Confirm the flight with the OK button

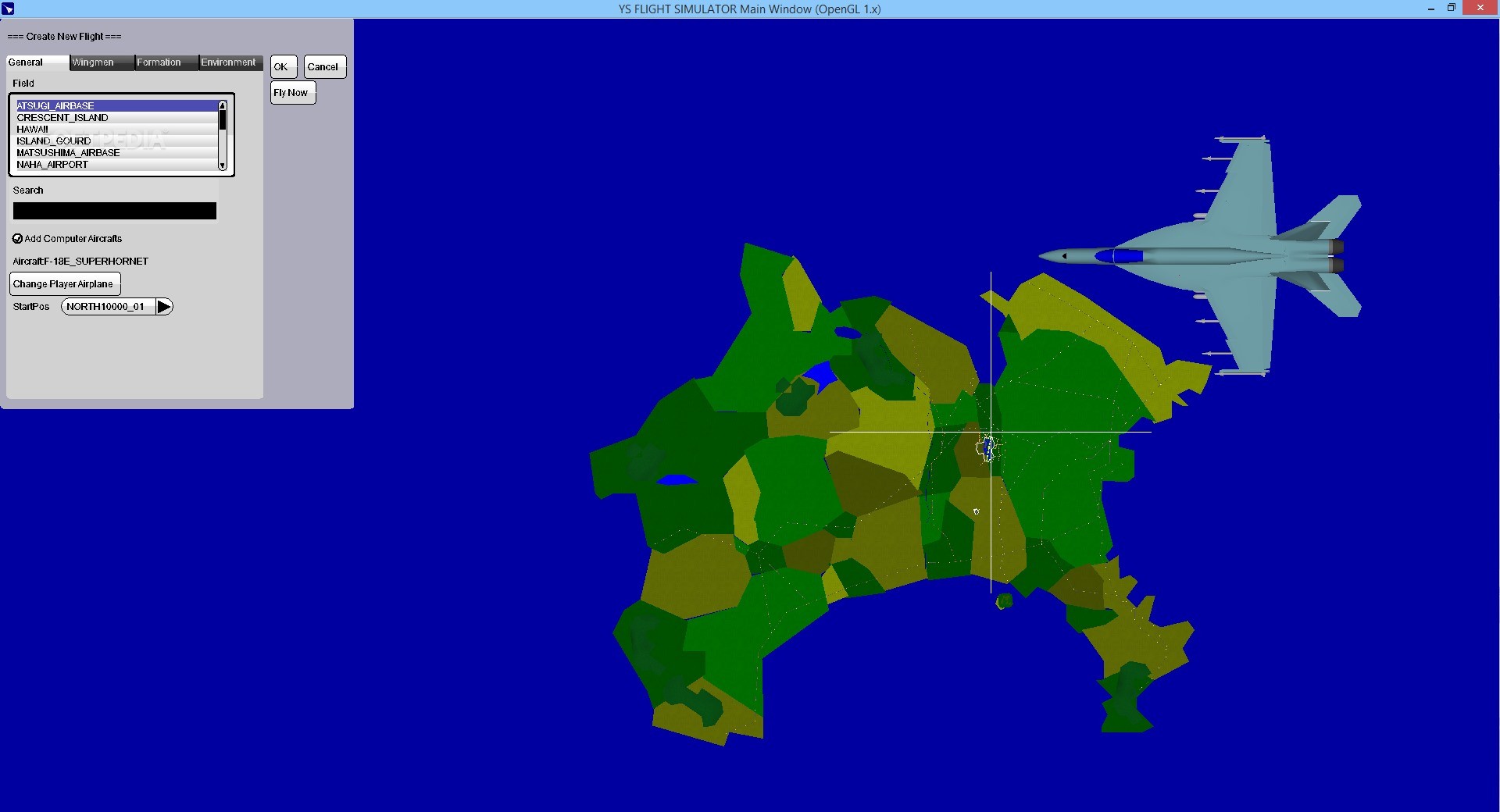coord(284,67)
